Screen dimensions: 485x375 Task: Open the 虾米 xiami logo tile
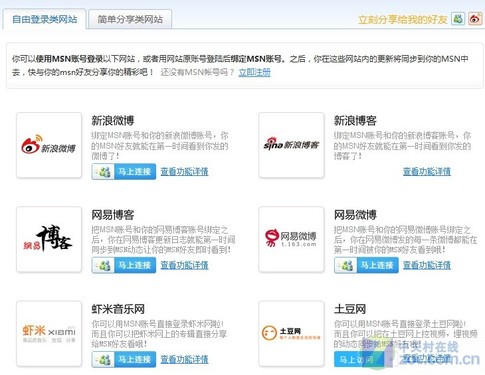tap(49, 333)
